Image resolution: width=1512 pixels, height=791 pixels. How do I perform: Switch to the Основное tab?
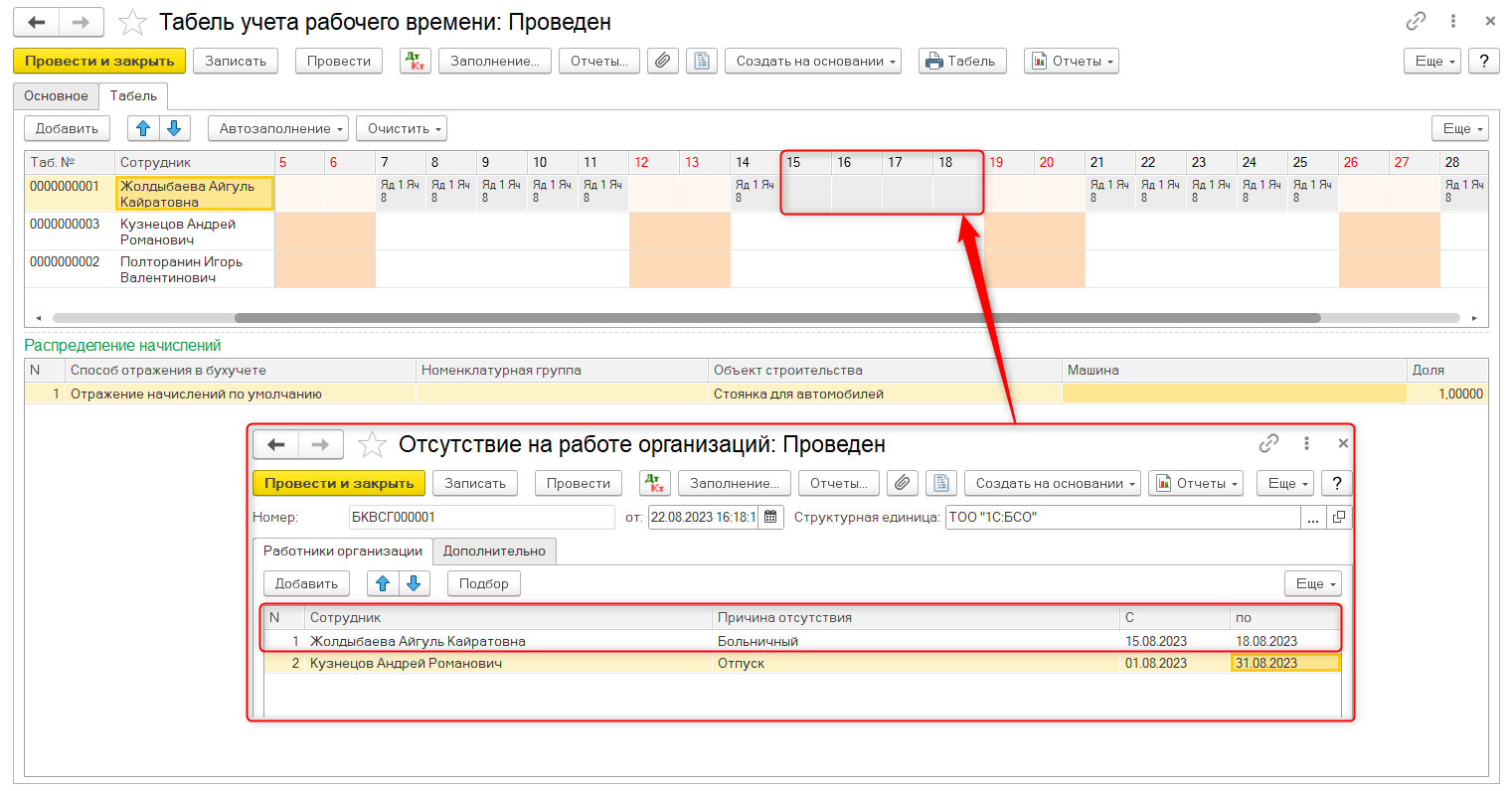56,96
